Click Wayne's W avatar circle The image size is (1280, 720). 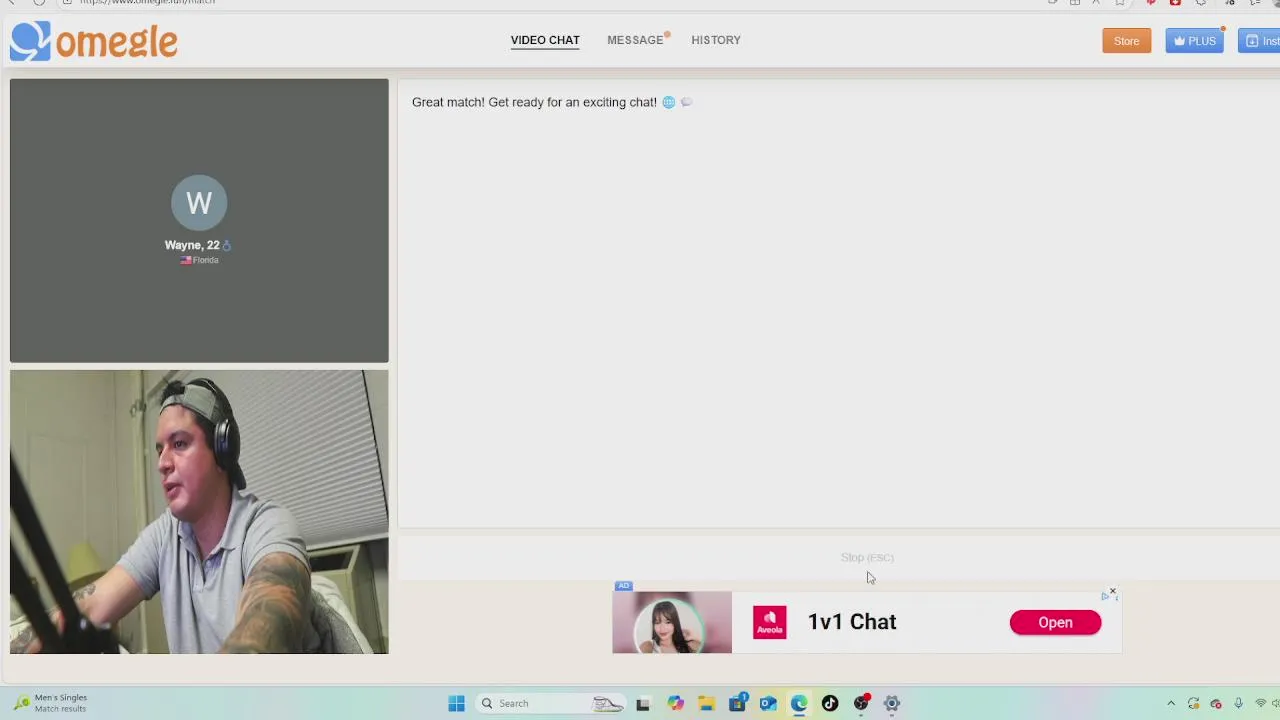tap(199, 203)
